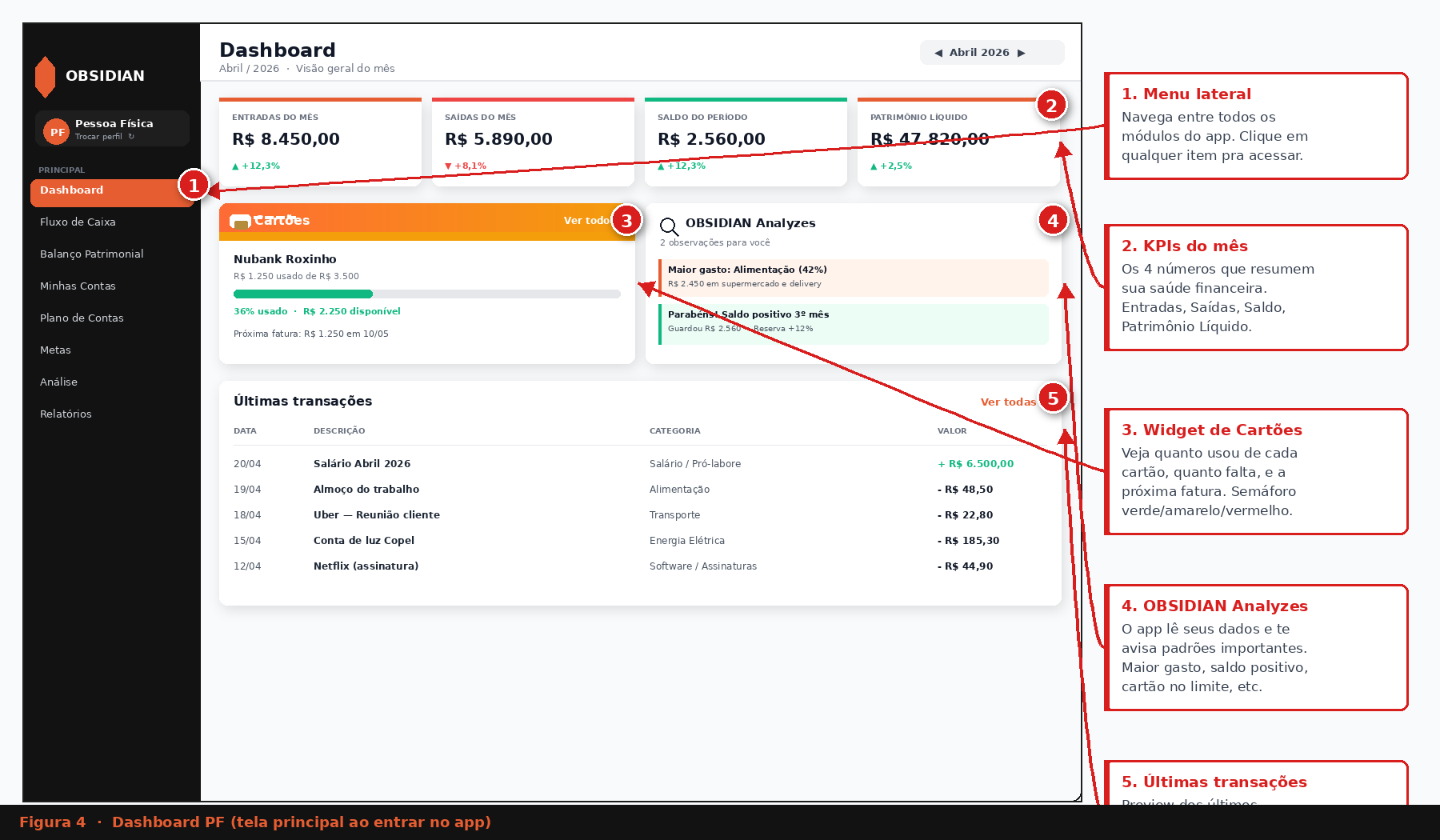1440x840 pixels.
Task: Go to next month with right arrow
Action: (1022, 53)
